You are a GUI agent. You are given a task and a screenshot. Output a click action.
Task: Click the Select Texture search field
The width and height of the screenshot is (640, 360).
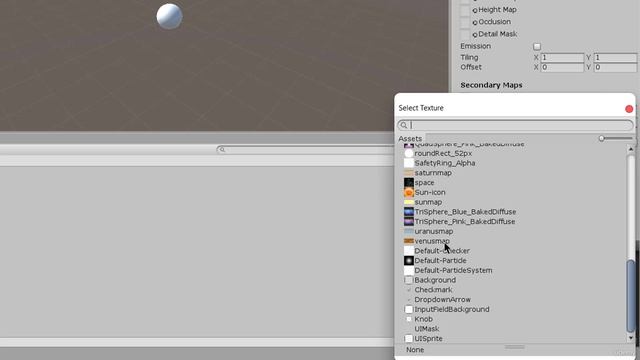[516, 125]
